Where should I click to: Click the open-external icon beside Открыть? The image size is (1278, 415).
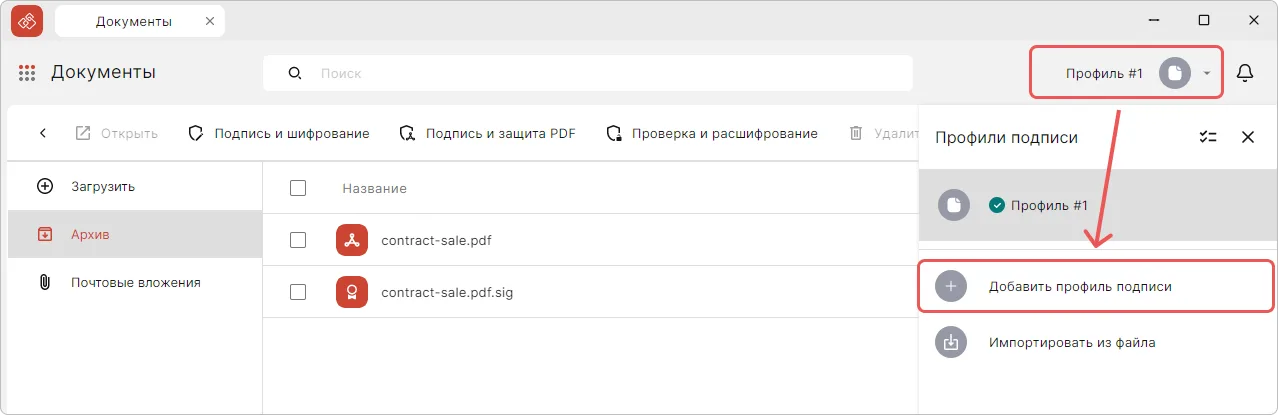[x=83, y=133]
